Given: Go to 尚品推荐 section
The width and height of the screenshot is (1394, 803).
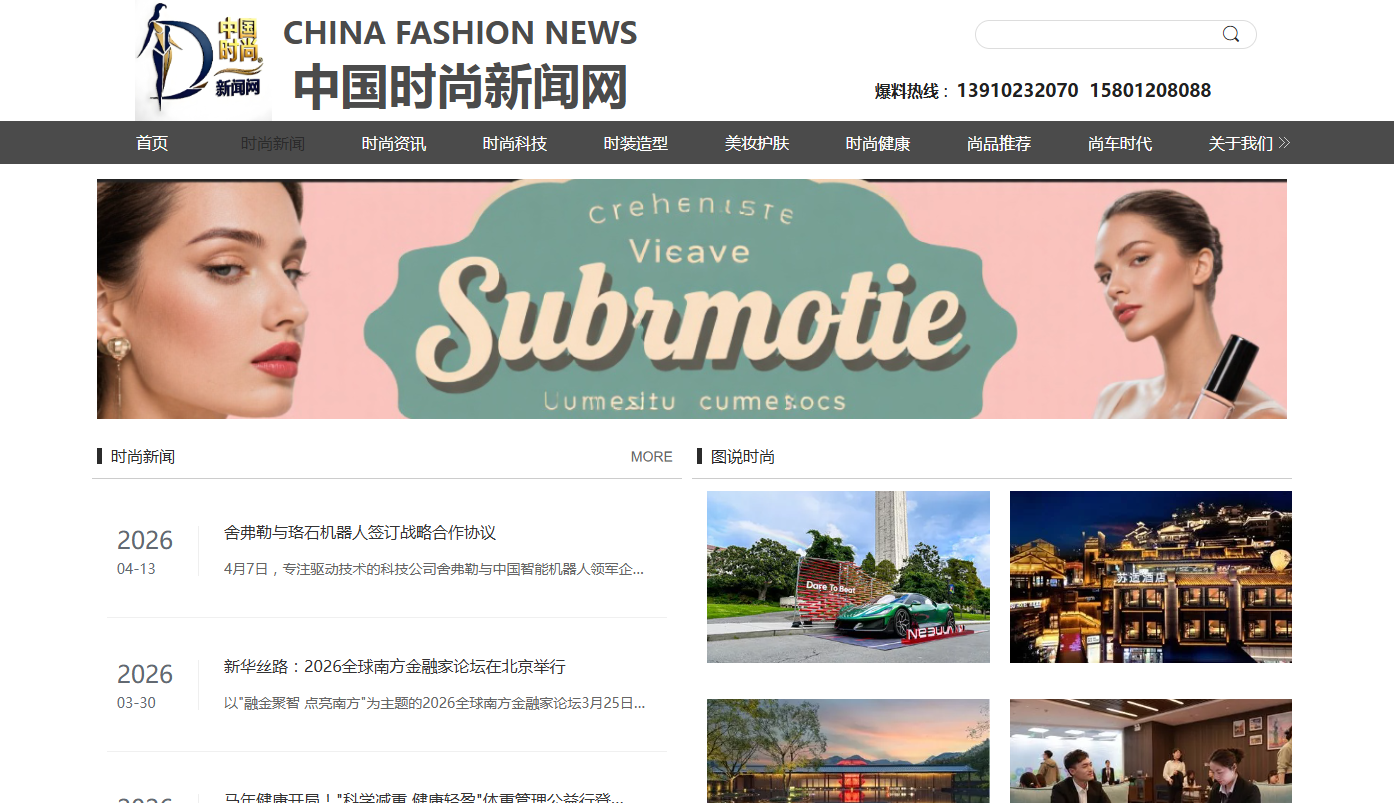Looking at the screenshot, I should [999, 143].
